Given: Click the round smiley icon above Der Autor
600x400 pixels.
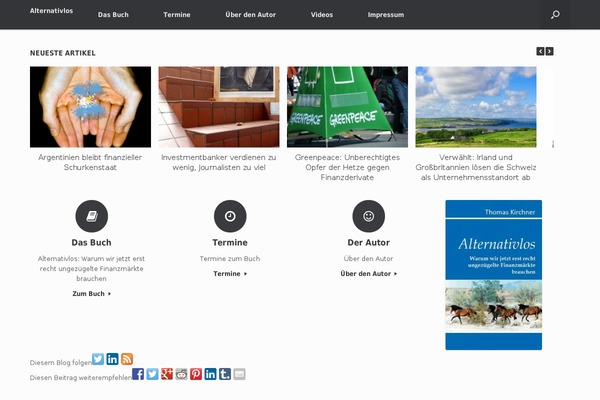Looking at the screenshot, I should click(x=369, y=216).
